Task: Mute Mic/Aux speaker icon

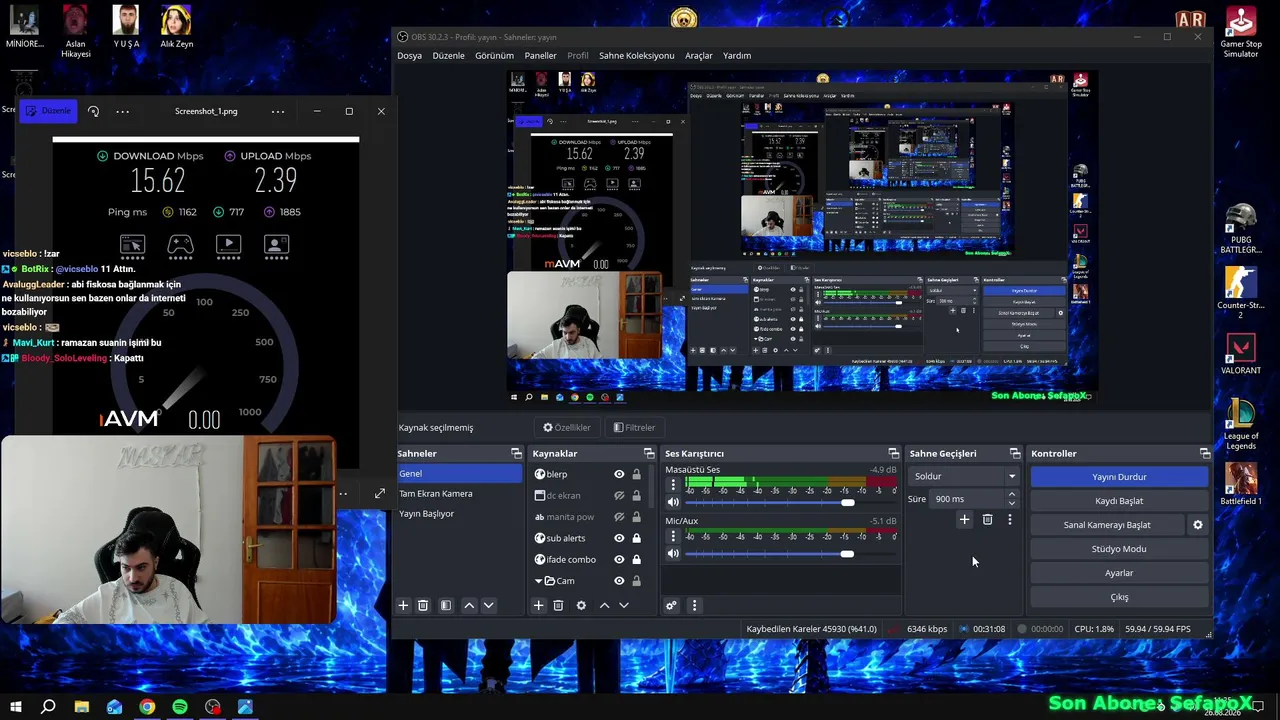Action: [673, 554]
